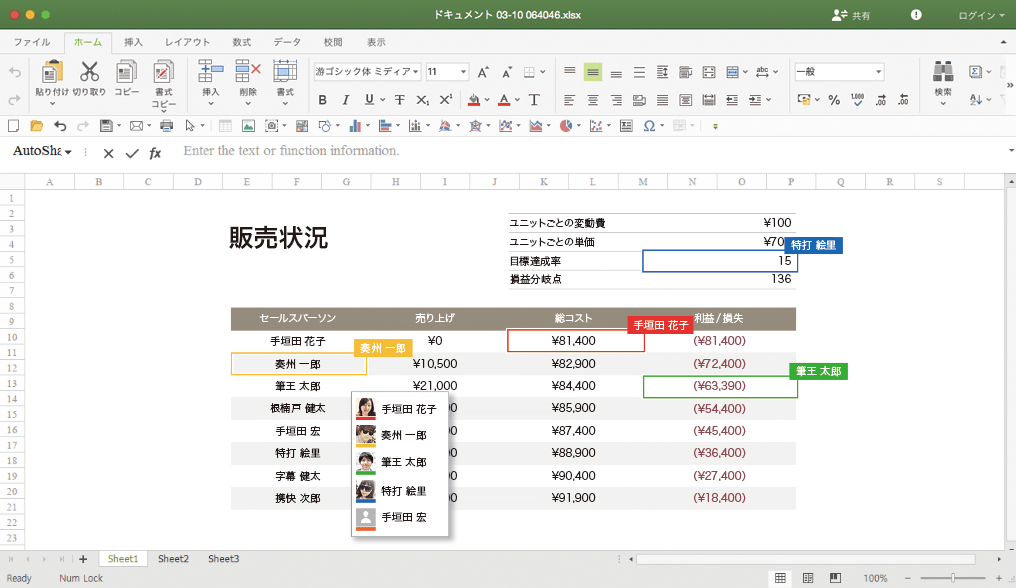Click the increase font size icon
The width and height of the screenshot is (1016, 588).
click(483, 72)
